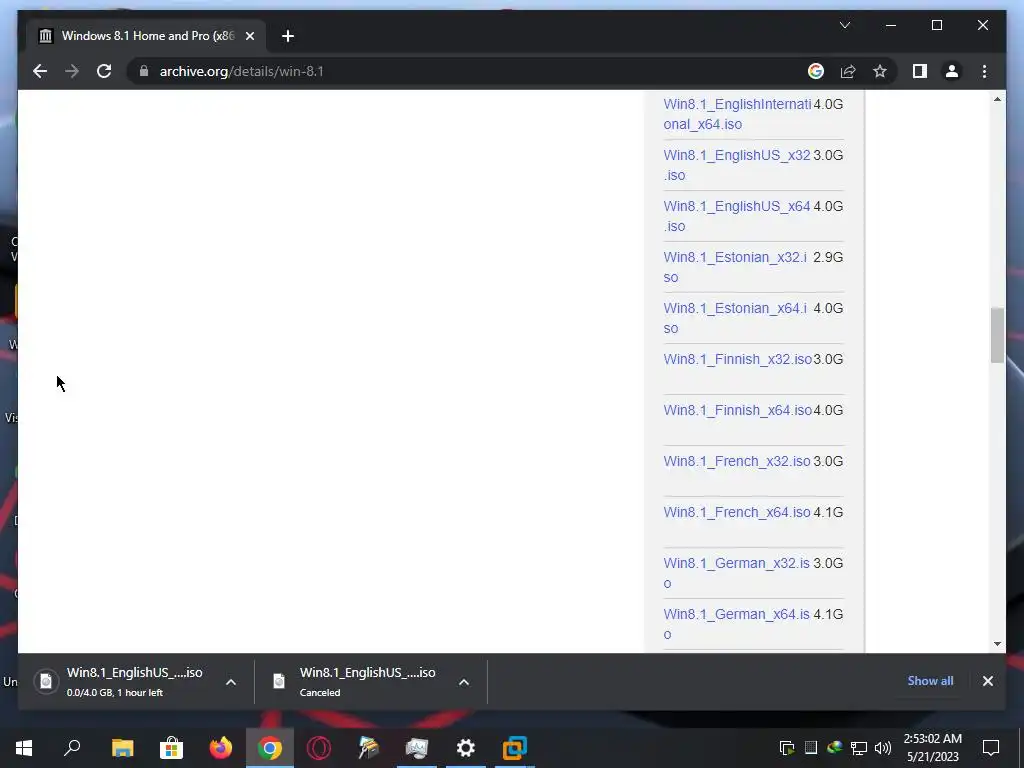Download Win8.1_French_x64.iso
The width and height of the screenshot is (1024, 768).
[737, 512]
